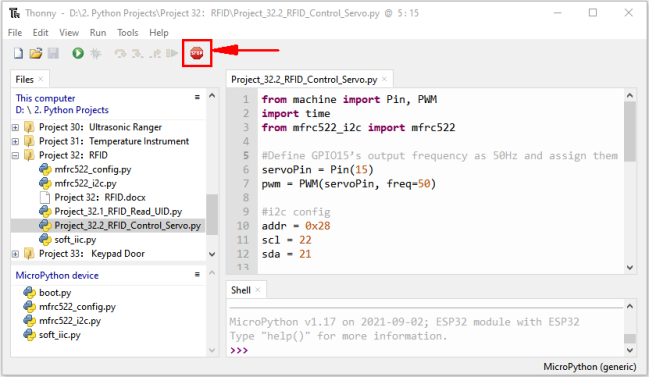Click the Open file folder icon

pyautogui.click(x=36, y=53)
